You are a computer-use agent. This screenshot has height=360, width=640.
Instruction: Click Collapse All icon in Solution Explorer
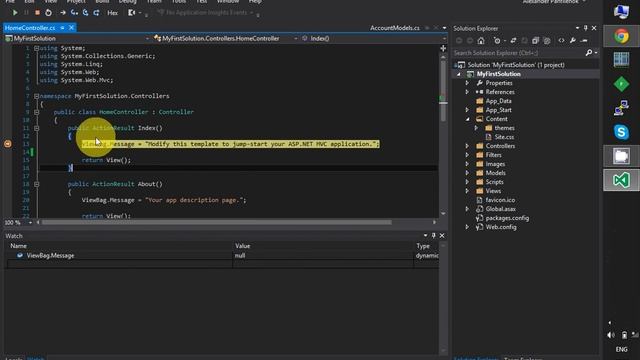tap(535, 40)
